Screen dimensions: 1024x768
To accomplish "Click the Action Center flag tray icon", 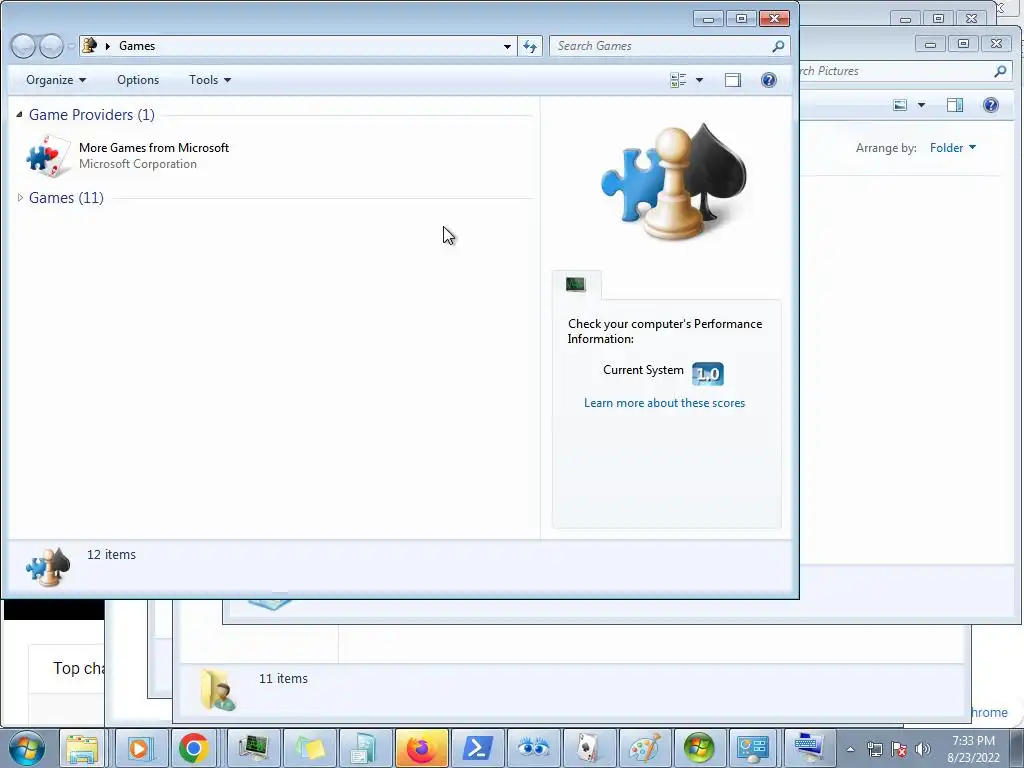I will 899,749.
